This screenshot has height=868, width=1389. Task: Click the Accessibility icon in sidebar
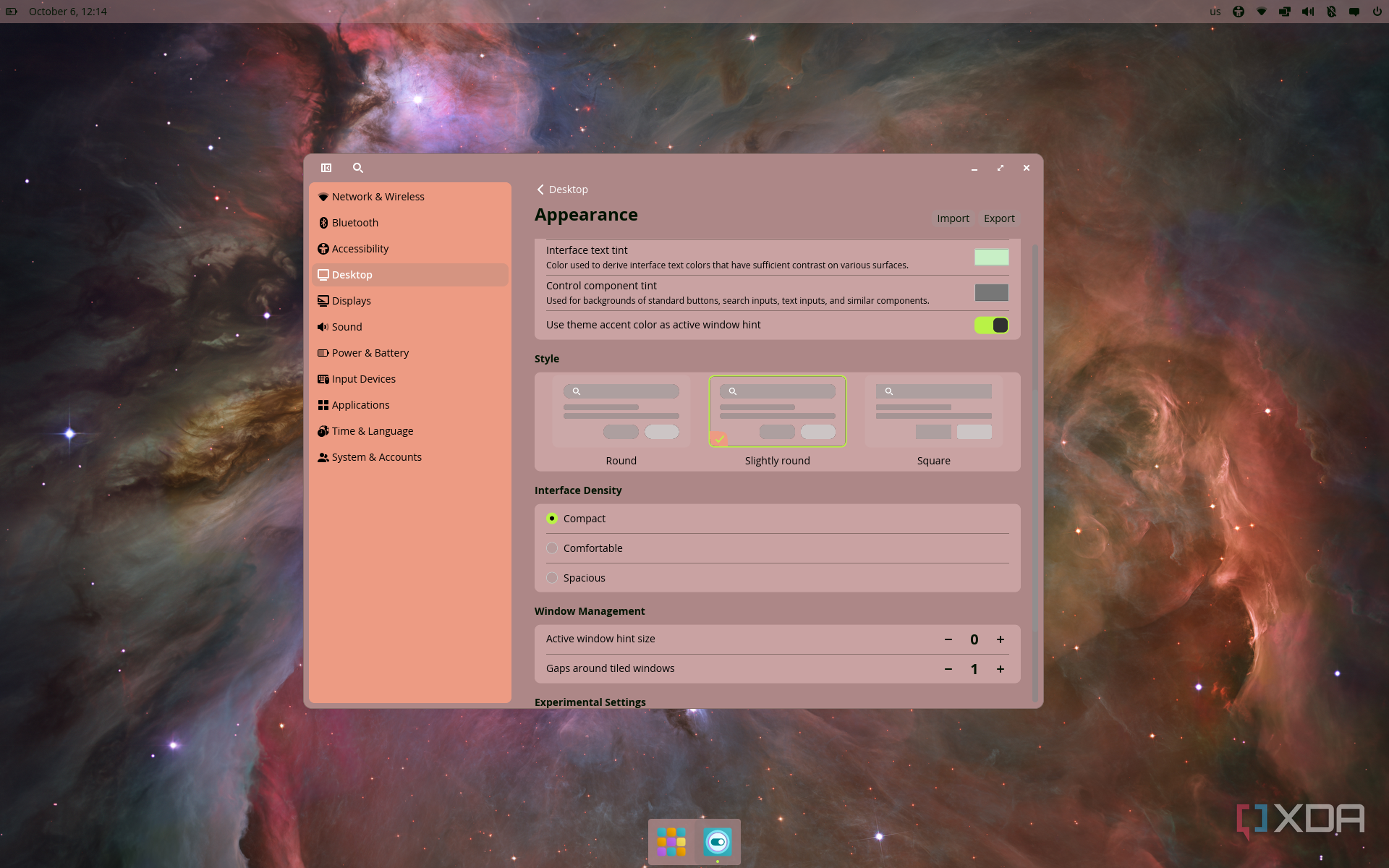pyautogui.click(x=323, y=249)
